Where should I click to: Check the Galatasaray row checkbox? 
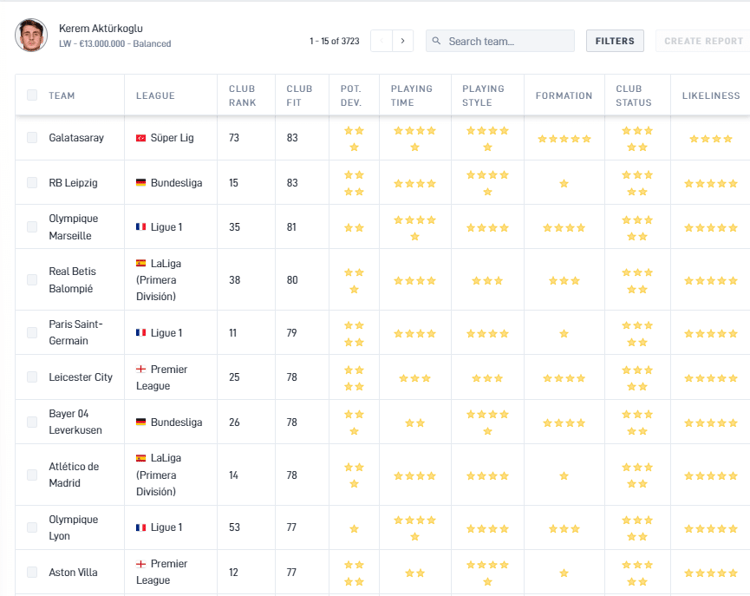[32, 138]
